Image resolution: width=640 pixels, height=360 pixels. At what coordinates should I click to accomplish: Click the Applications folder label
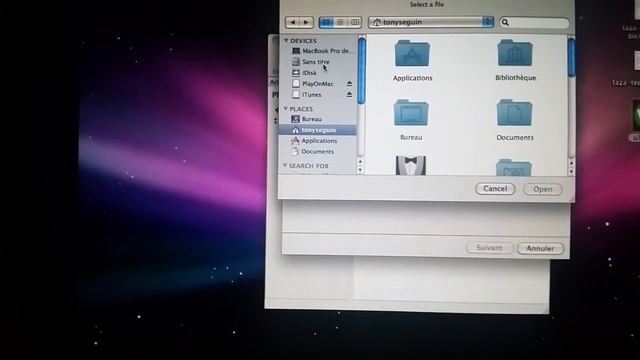click(412, 78)
